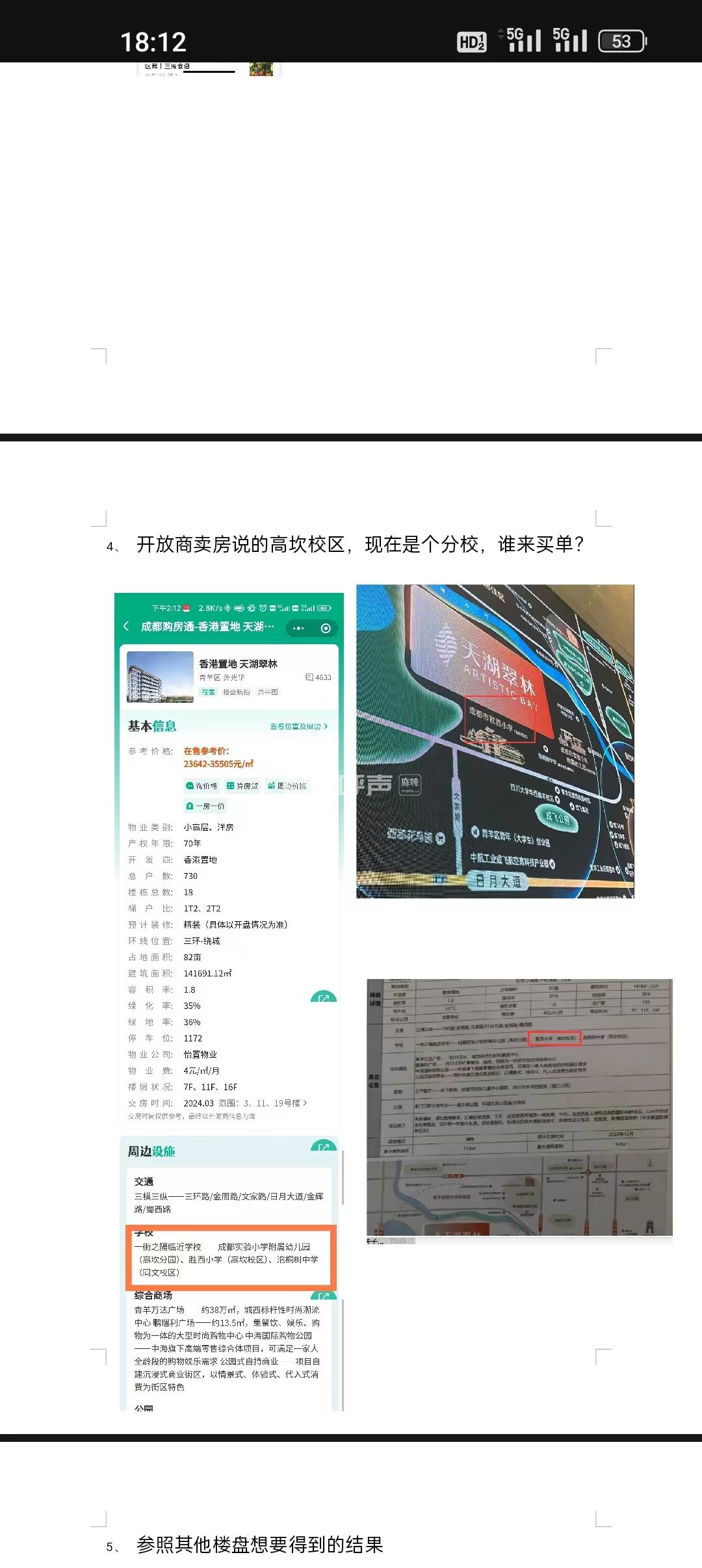Tap the back arrow beside 成都购房通 title
The height and width of the screenshot is (1568, 702).
click(126, 627)
